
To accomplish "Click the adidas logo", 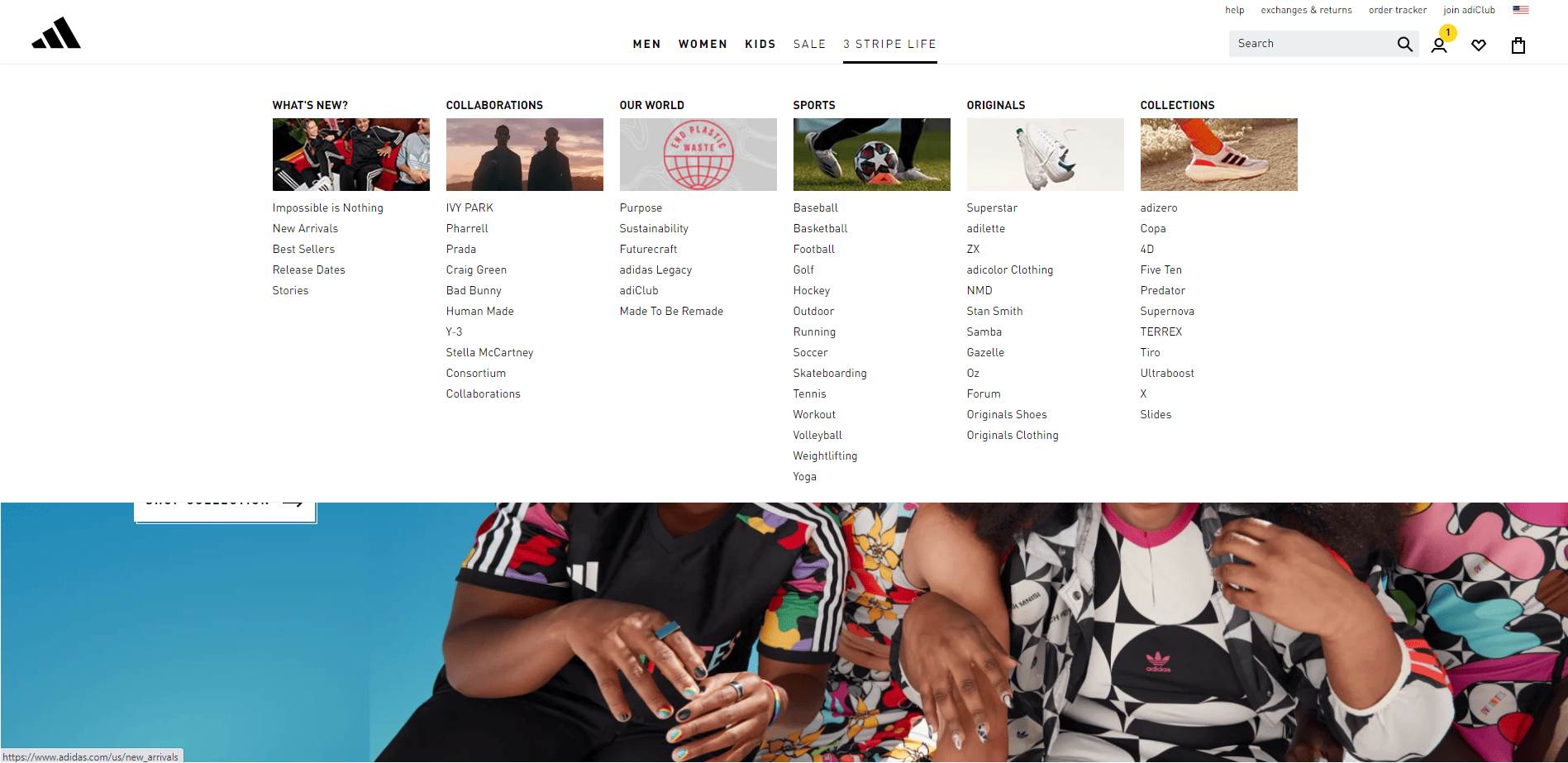I will [x=56, y=33].
